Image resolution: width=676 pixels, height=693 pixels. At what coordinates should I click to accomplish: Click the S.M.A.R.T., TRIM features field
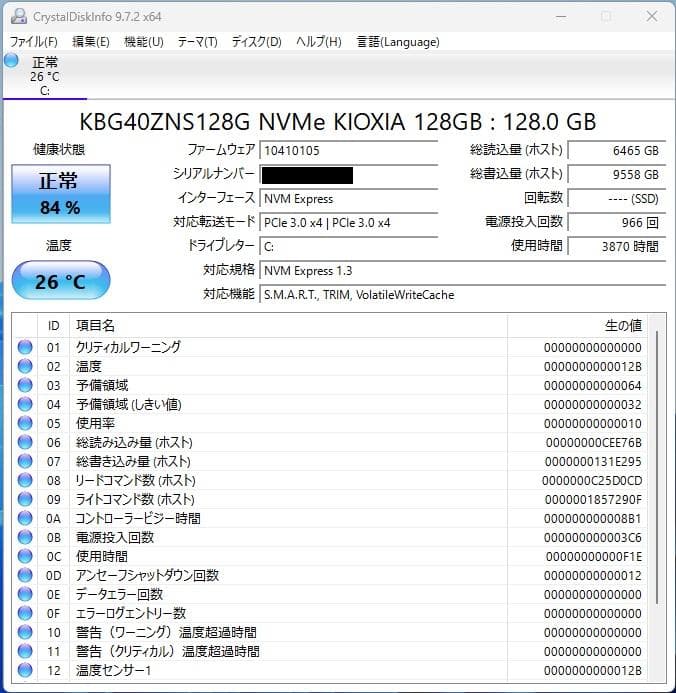coord(463,295)
